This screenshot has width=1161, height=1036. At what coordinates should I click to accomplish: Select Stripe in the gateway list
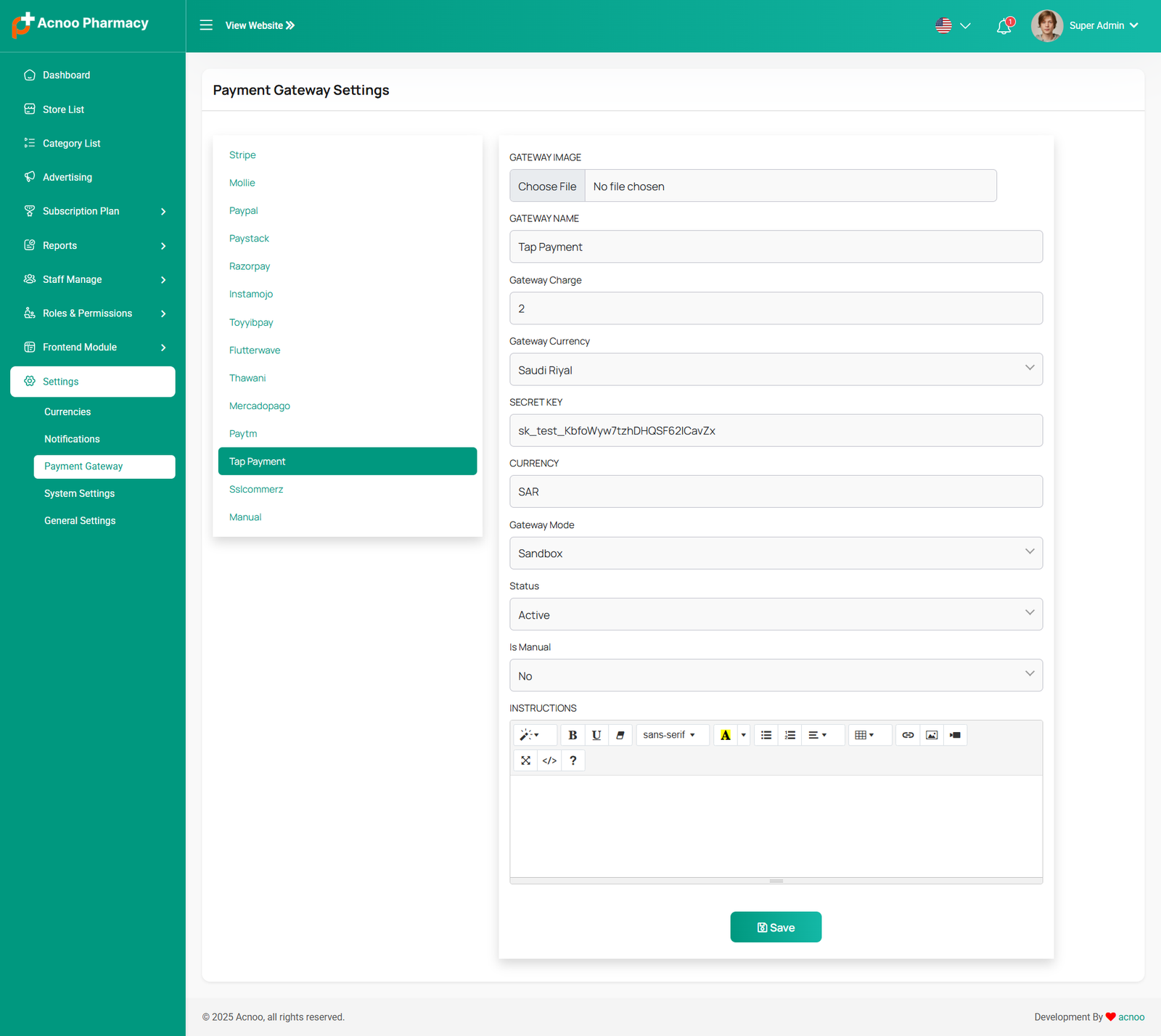[242, 155]
